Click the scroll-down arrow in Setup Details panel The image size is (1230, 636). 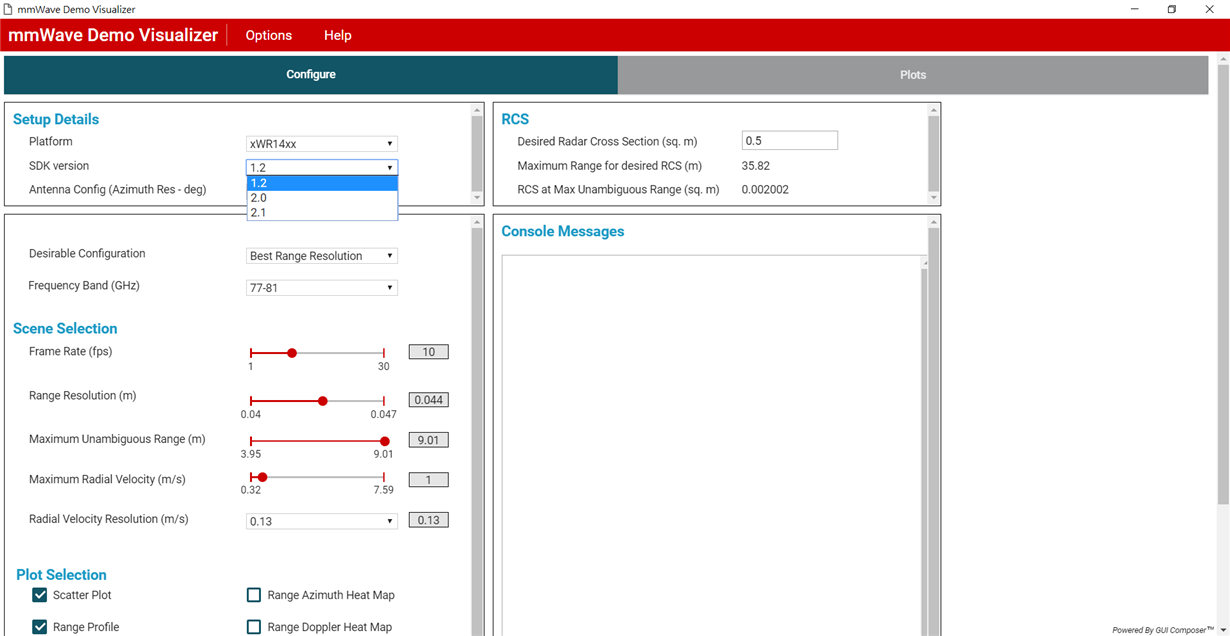[477, 197]
